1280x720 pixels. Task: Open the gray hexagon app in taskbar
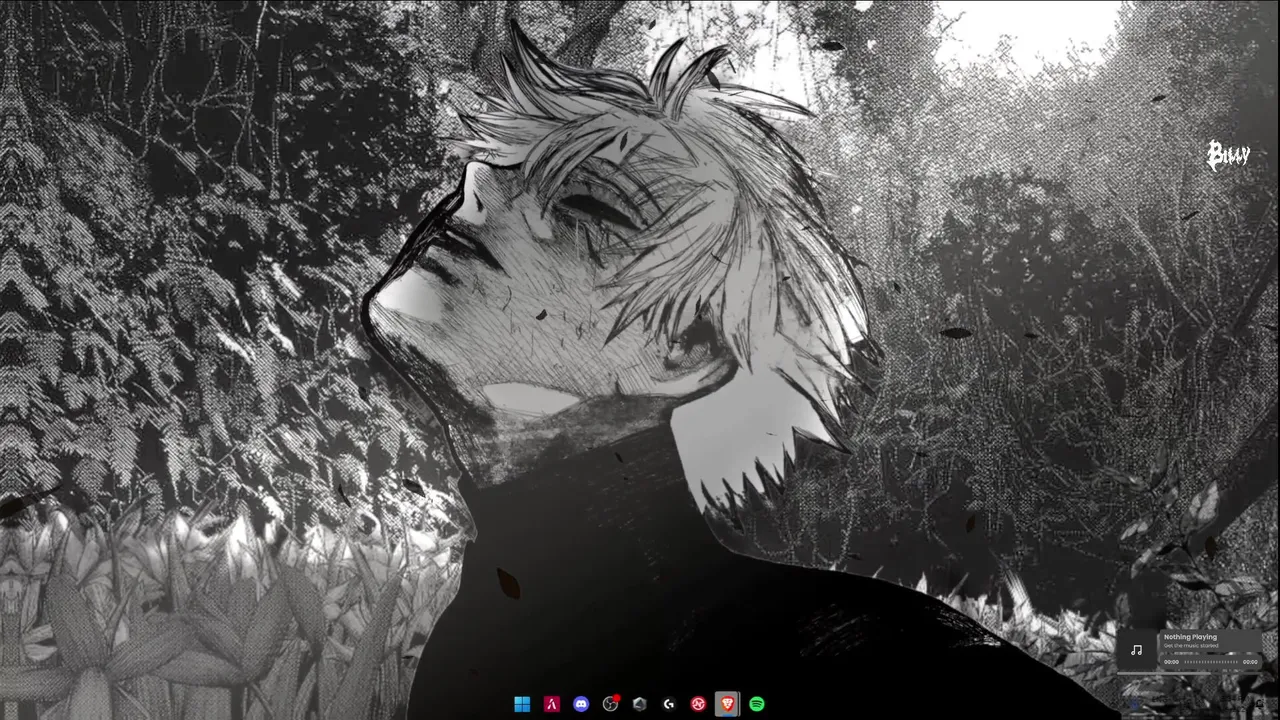pyautogui.click(x=640, y=704)
